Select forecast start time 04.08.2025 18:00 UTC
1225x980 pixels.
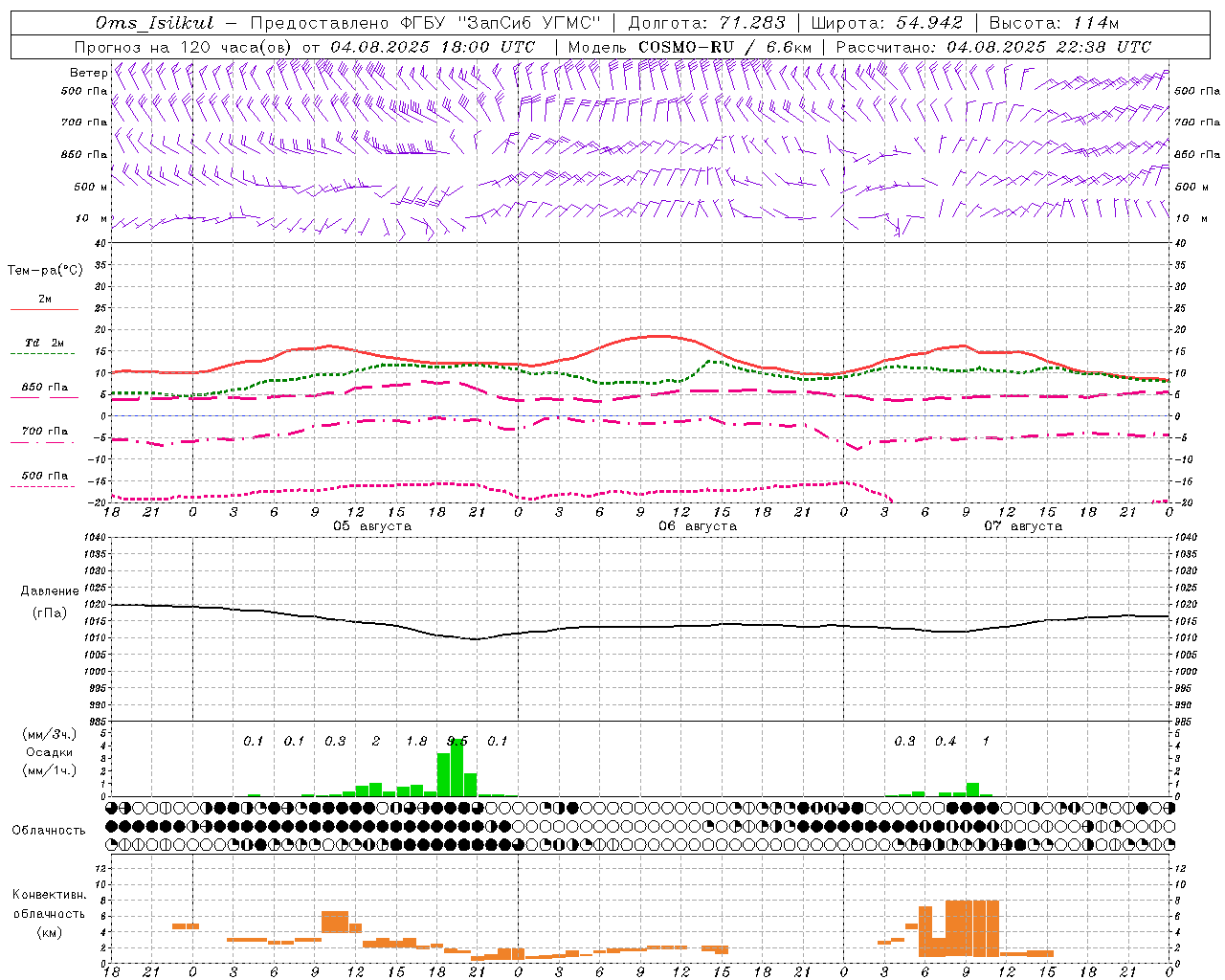pyautogui.click(x=433, y=47)
